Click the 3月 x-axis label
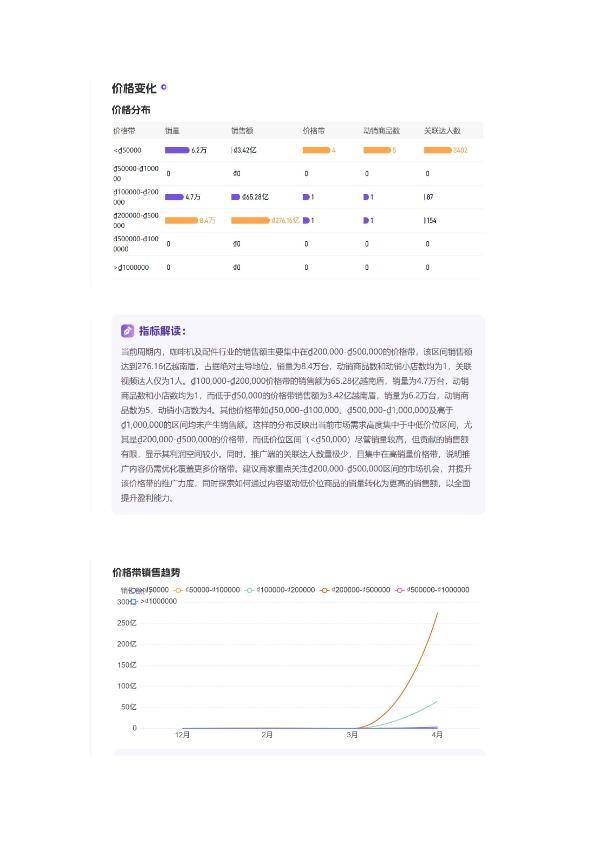Image resolution: width=595 pixels, height=841 pixels. [x=352, y=735]
